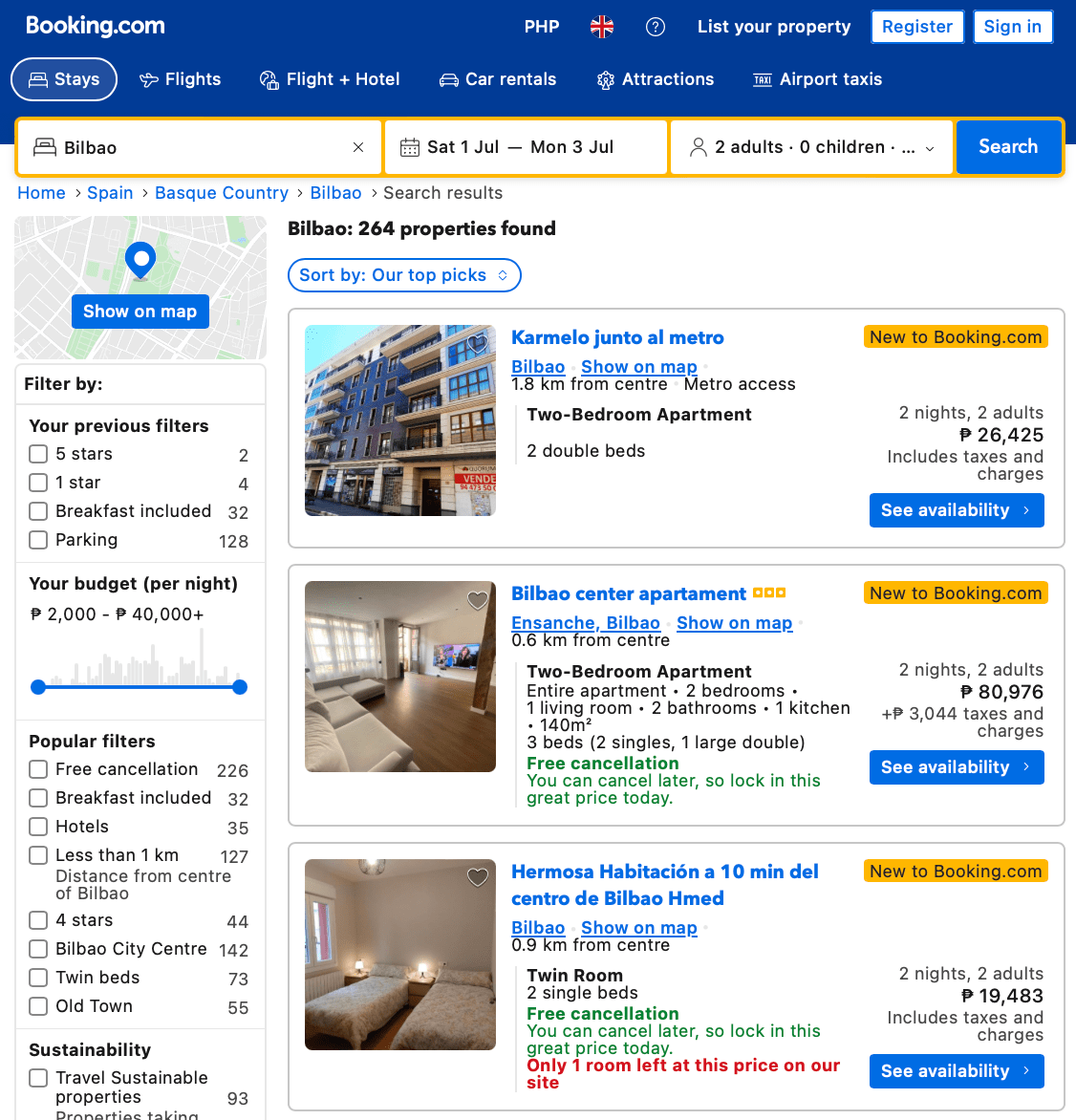Click the map location pin
The image size is (1076, 1120).
pyautogui.click(x=140, y=261)
